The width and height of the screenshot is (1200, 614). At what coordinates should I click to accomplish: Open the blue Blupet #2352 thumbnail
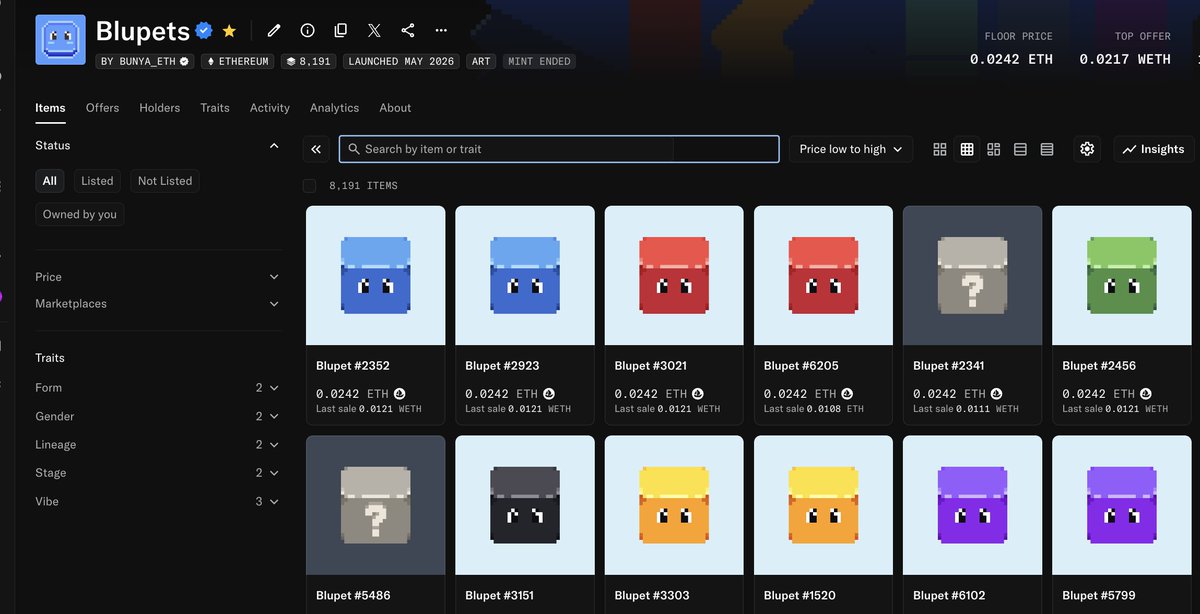(x=376, y=276)
